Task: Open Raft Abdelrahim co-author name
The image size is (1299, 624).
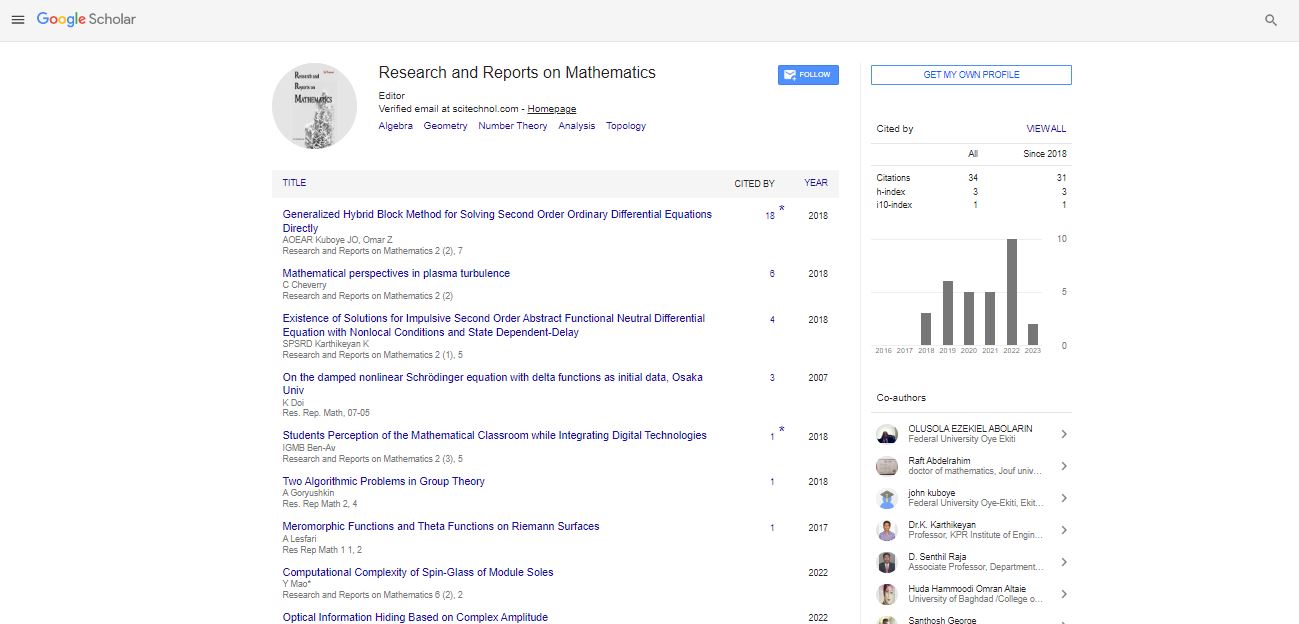Action: pos(939,461)
